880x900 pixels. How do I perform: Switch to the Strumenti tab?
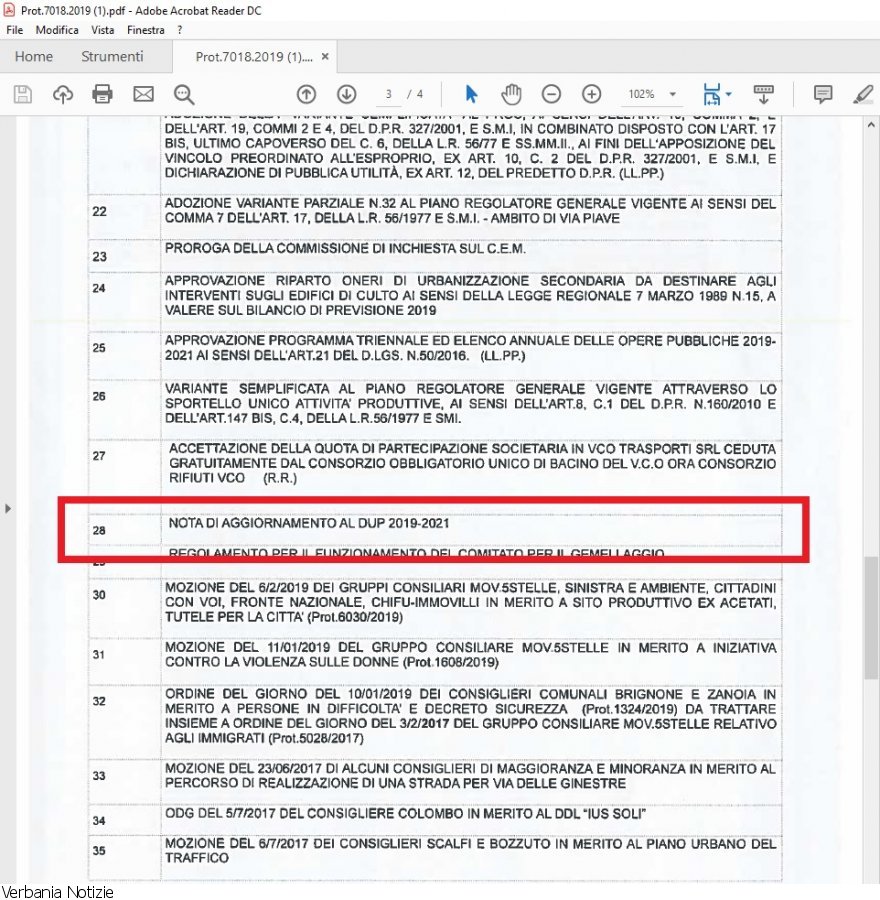point(112,56)
